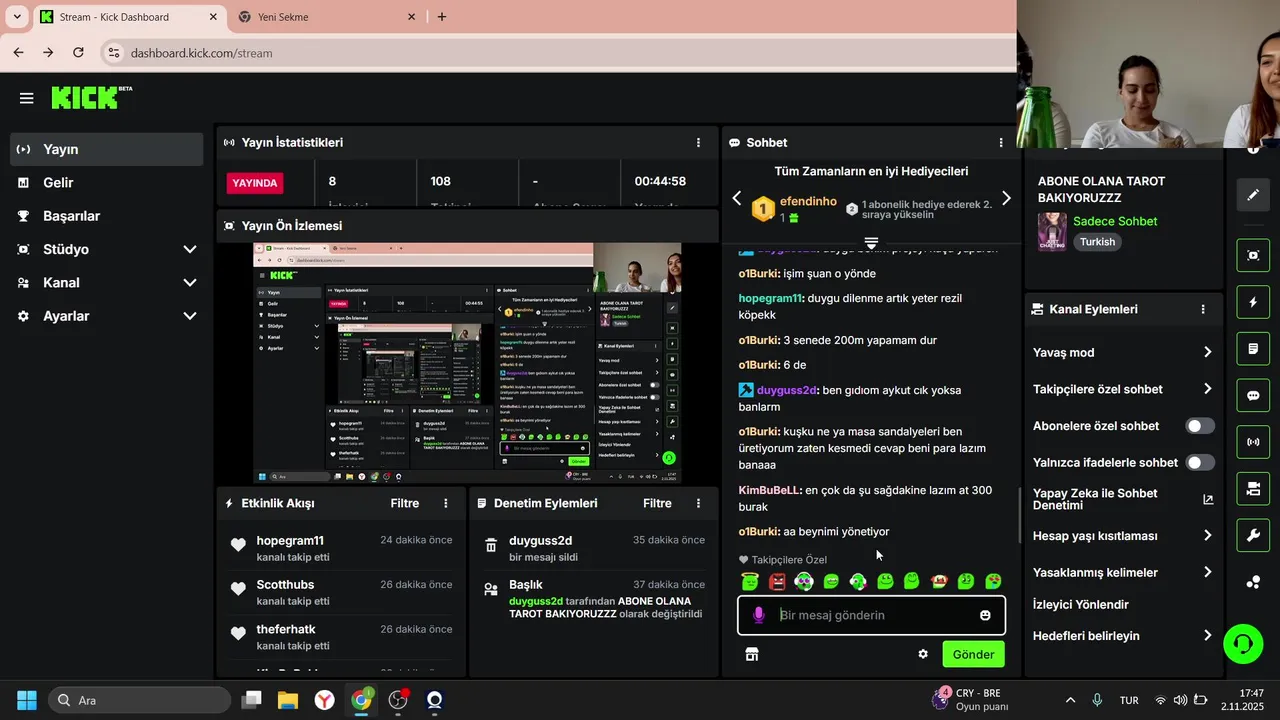This screenshot has height=720, width=1280.
Task: Open the wrench tools widget icon
Action: pos(1253,535)
